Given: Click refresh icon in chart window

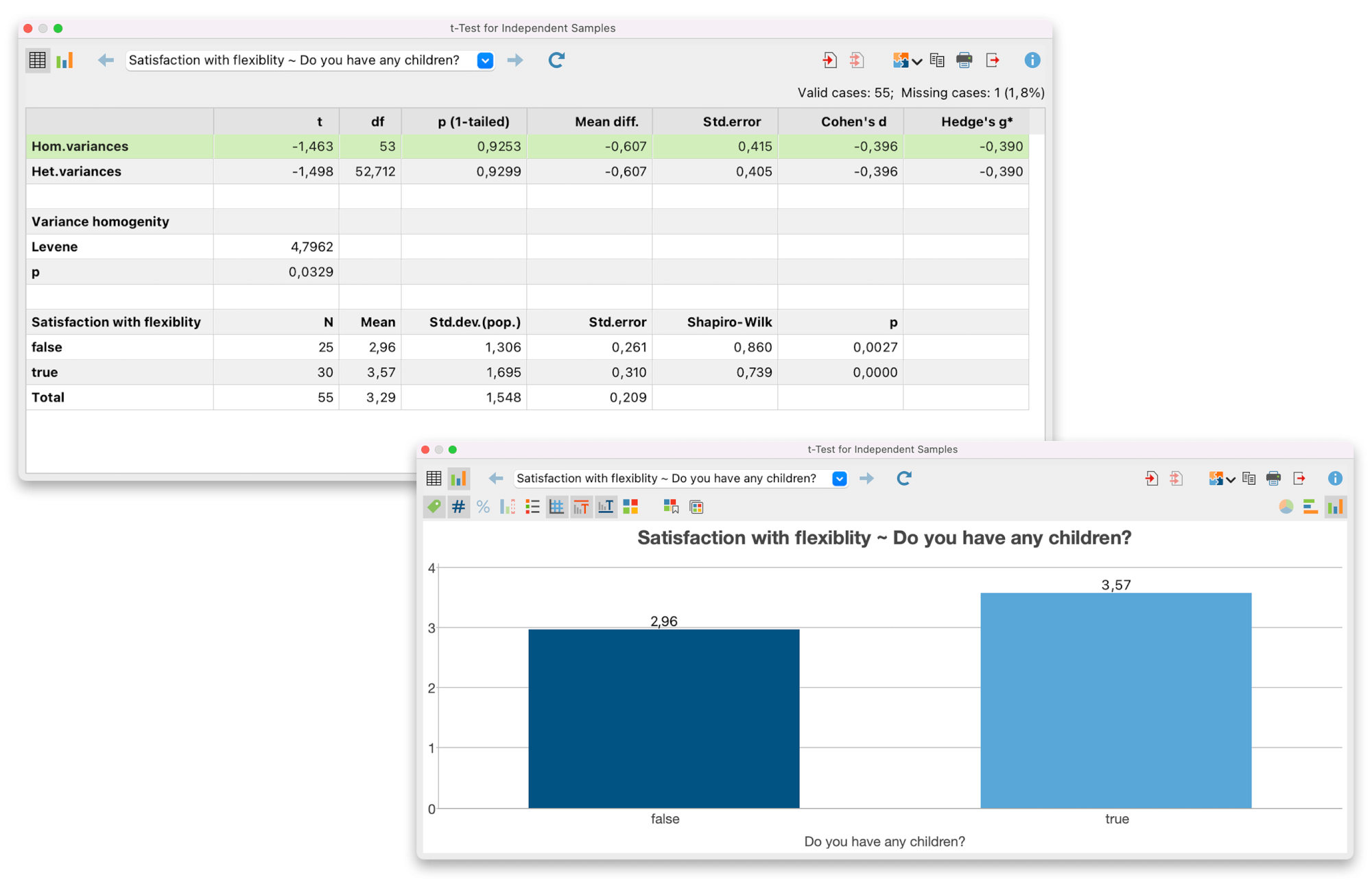Looking at the screenshot, I should [x=903, y=479].
